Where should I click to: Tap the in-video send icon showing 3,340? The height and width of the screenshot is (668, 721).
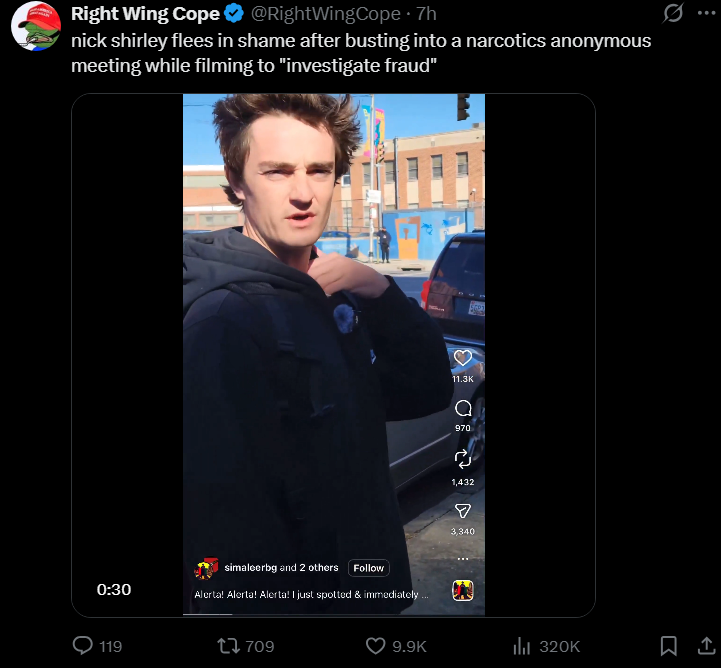tap(463, 511)
